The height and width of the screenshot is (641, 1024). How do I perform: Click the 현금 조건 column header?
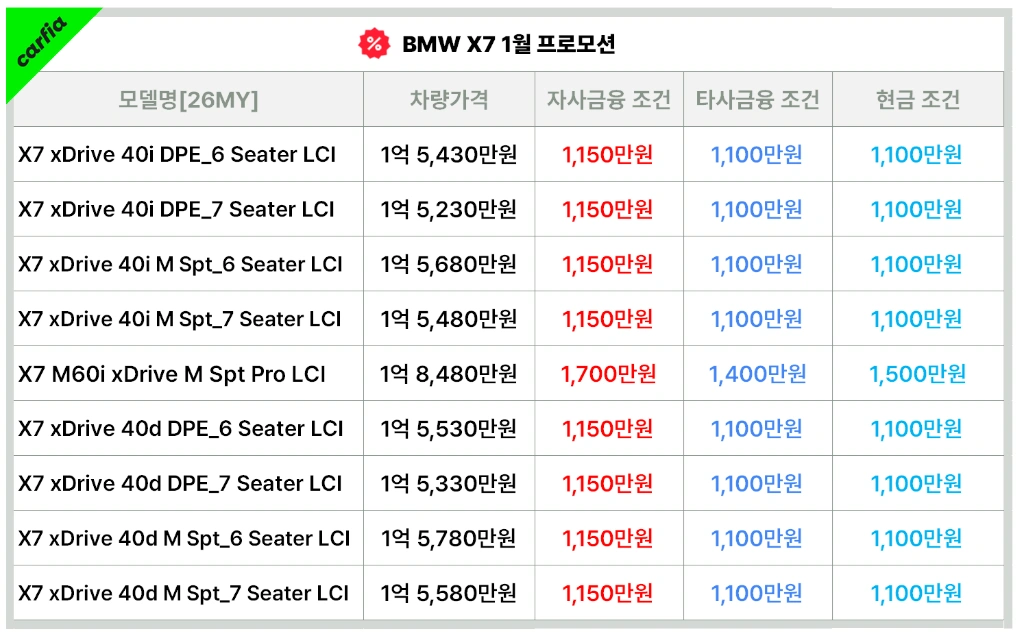918,99
